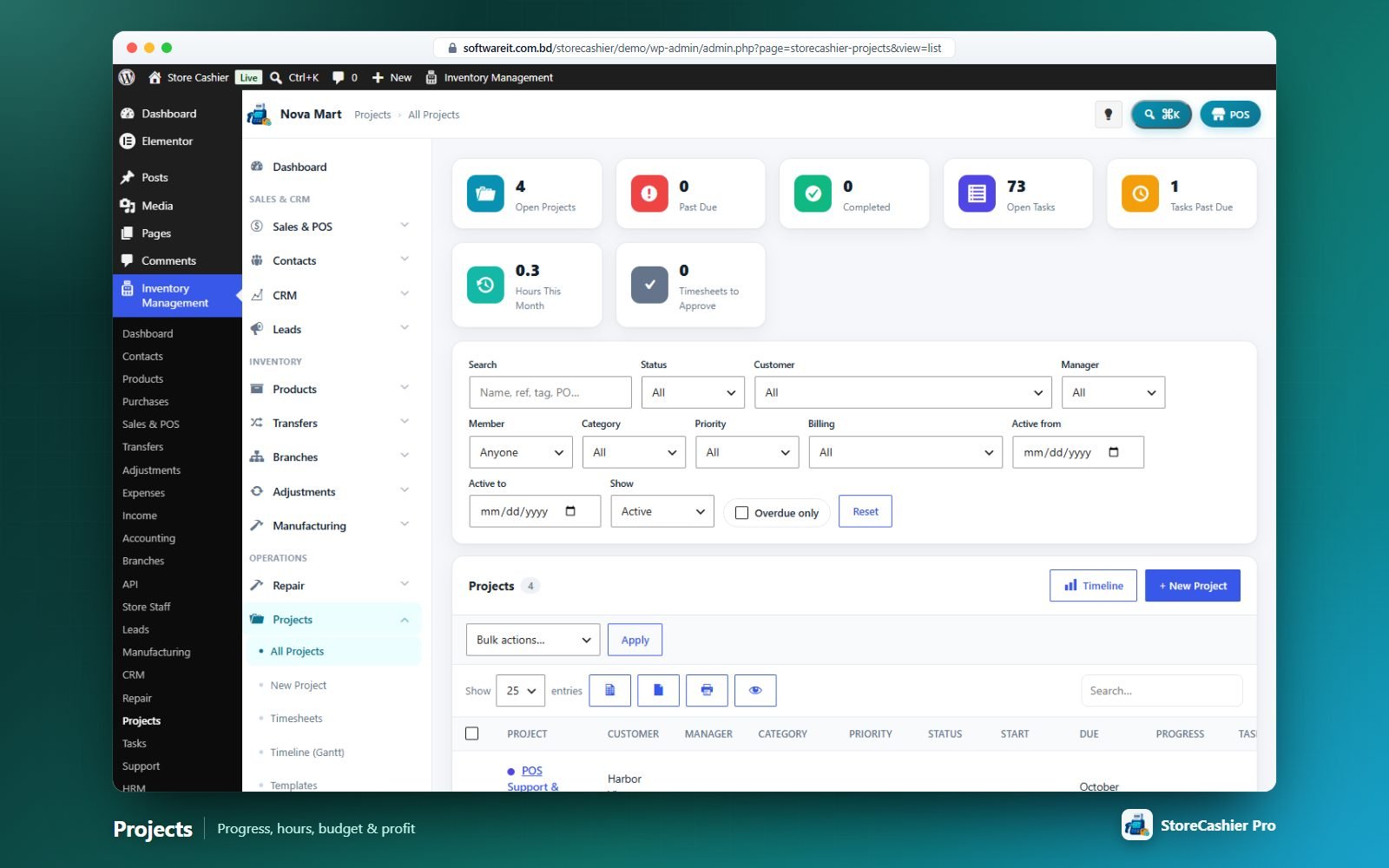1389x868 pixels.
Task: Click the lightbulb tips icon
Action: (x=1108, y=115)
